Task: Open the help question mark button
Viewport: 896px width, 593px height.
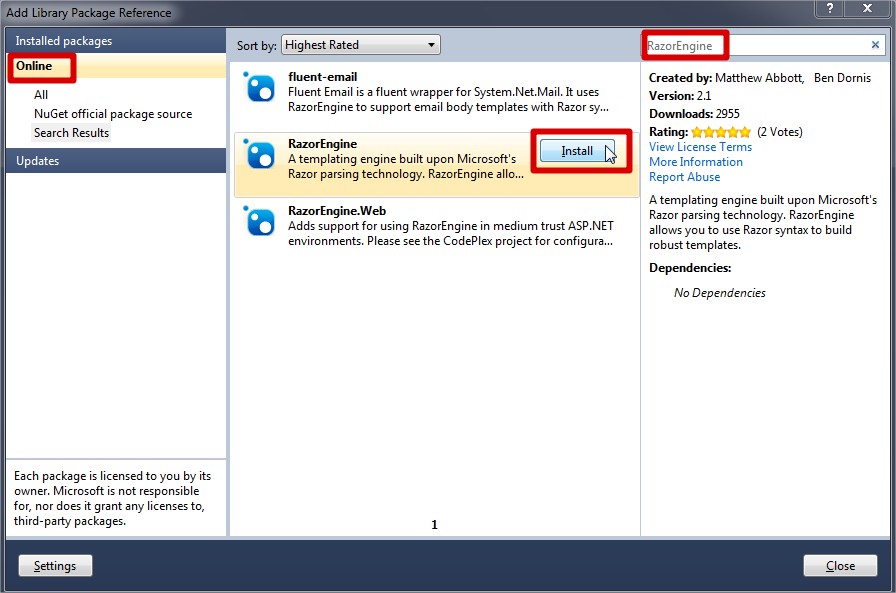Action: pos(830,8)
